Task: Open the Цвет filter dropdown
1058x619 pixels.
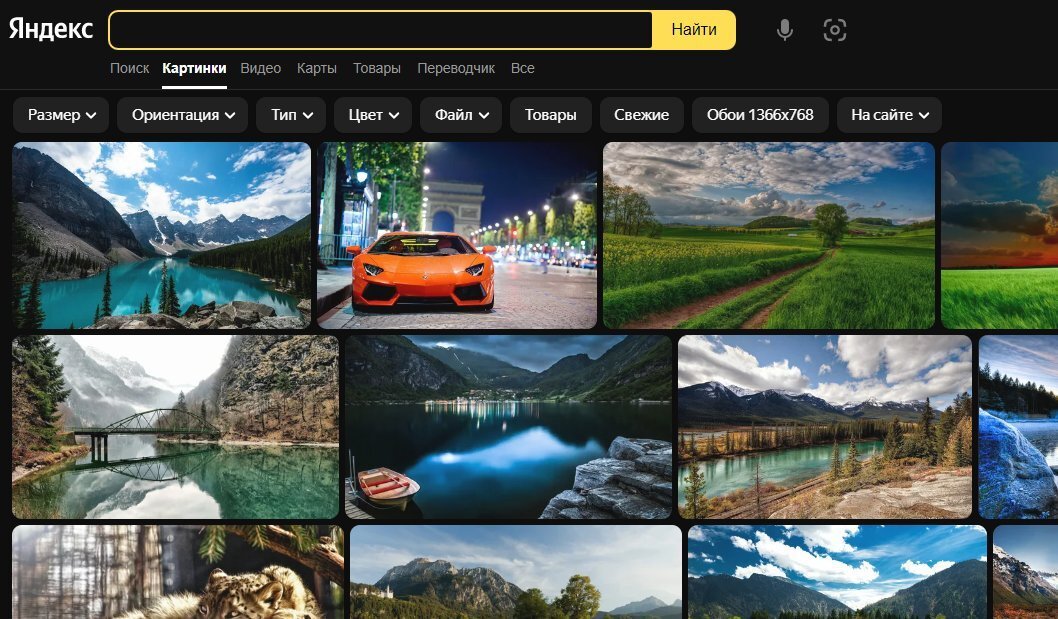Action: point(373,115)
